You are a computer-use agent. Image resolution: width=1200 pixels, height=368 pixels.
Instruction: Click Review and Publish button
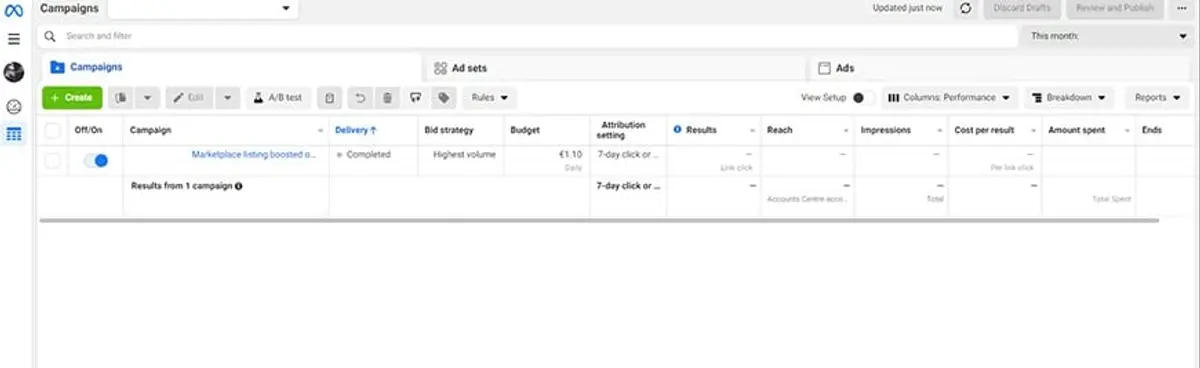click(x=1114, y=8)
